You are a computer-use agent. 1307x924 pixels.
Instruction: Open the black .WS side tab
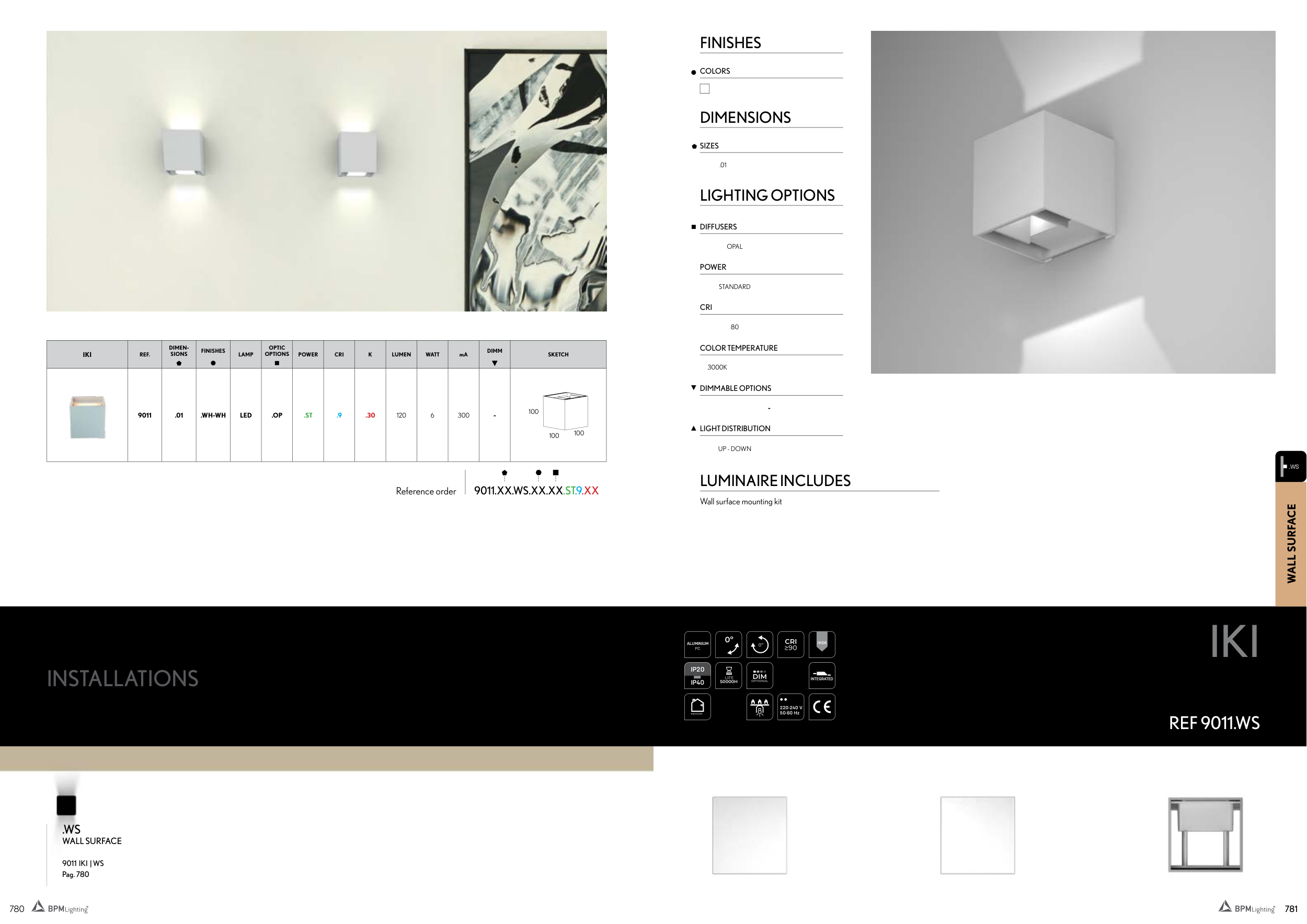pos(1290,467)
